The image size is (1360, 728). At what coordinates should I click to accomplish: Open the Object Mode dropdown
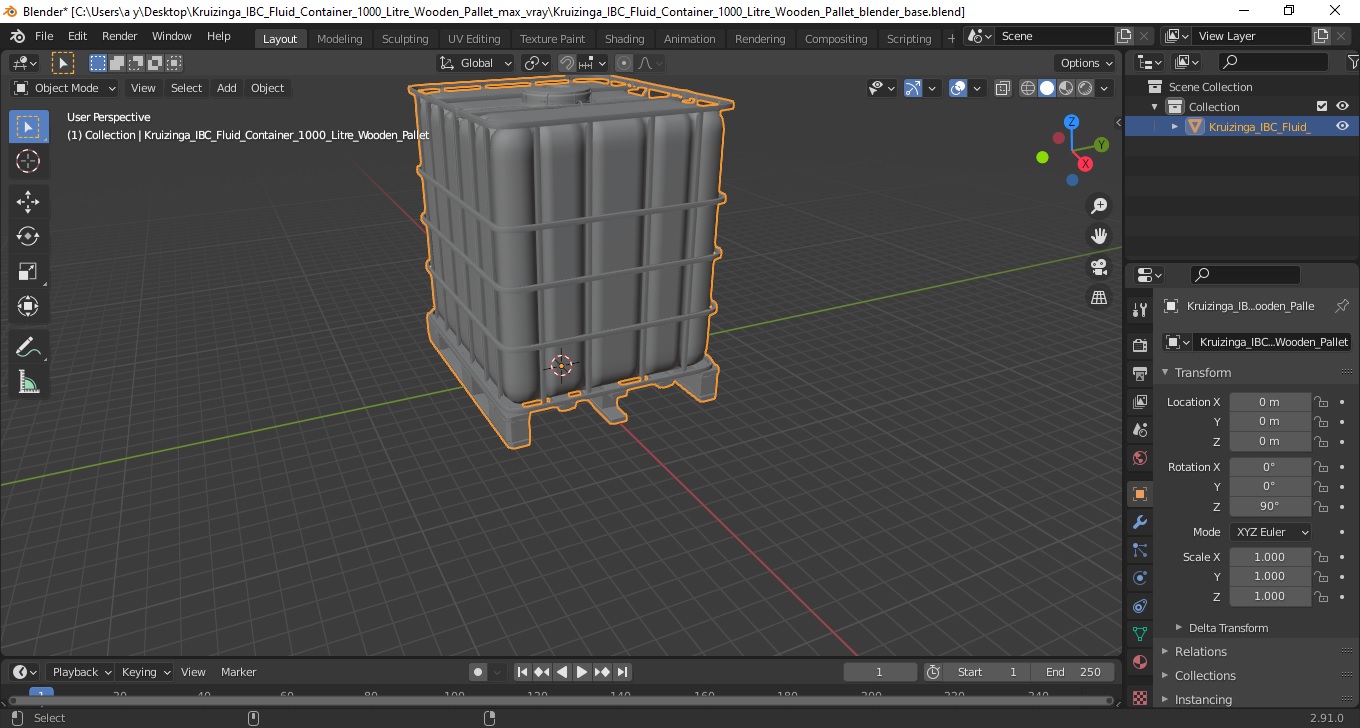pos(66,88)
